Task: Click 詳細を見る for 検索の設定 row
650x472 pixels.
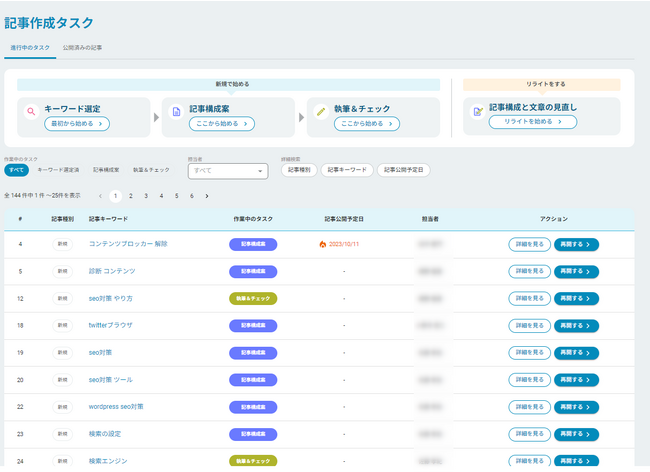Action: coord(529,434)
